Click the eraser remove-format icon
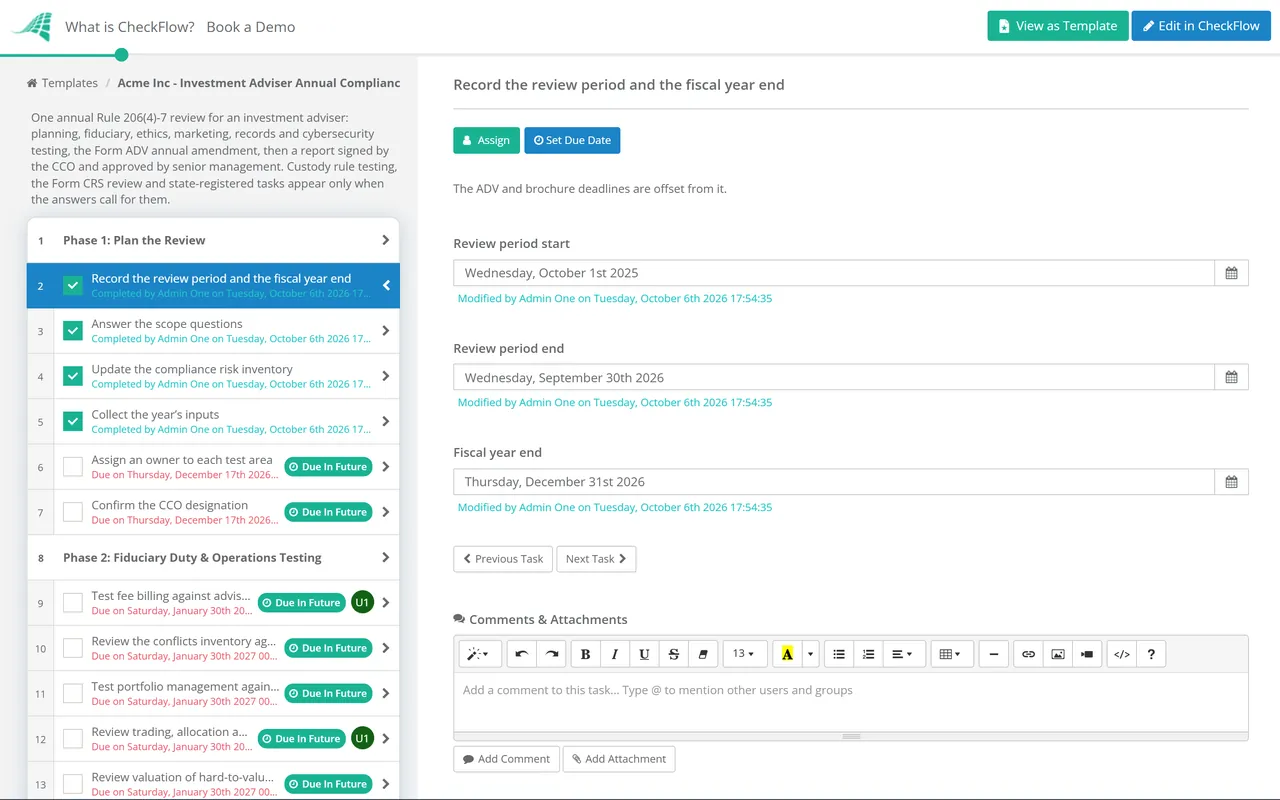 coord(703,654)
